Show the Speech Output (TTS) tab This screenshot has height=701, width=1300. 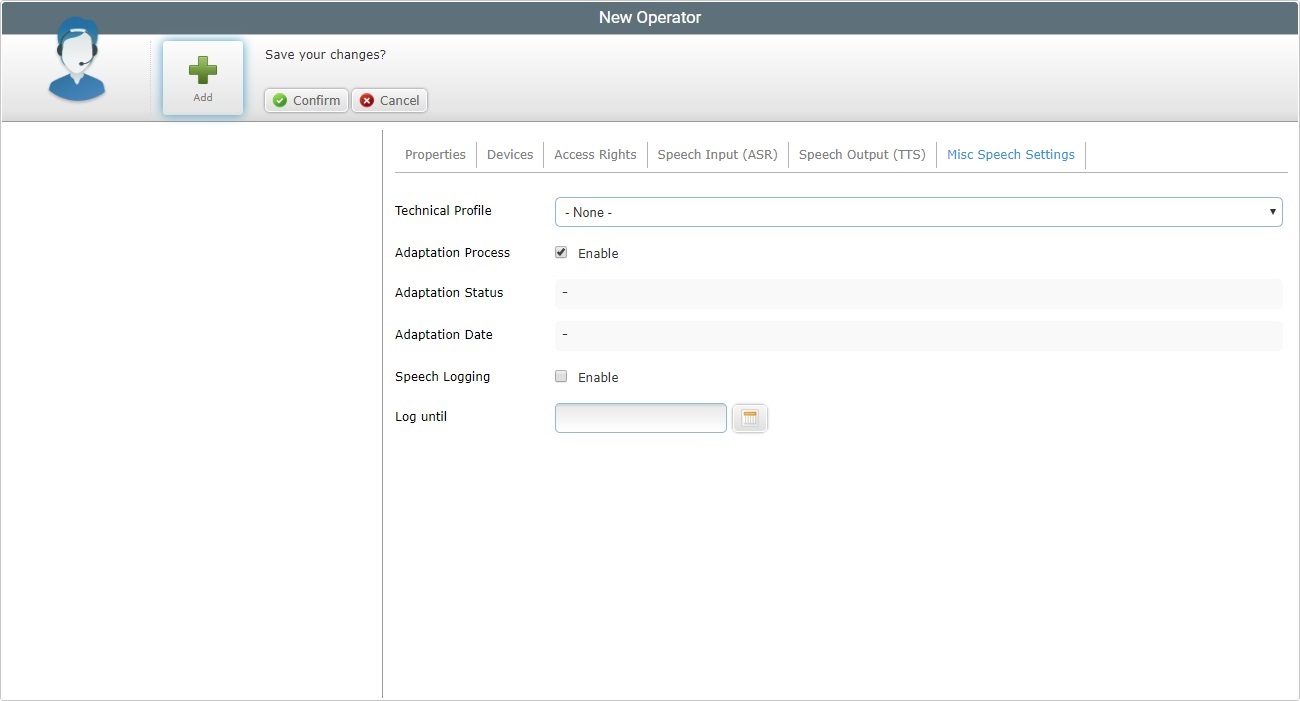coord(862,155)
